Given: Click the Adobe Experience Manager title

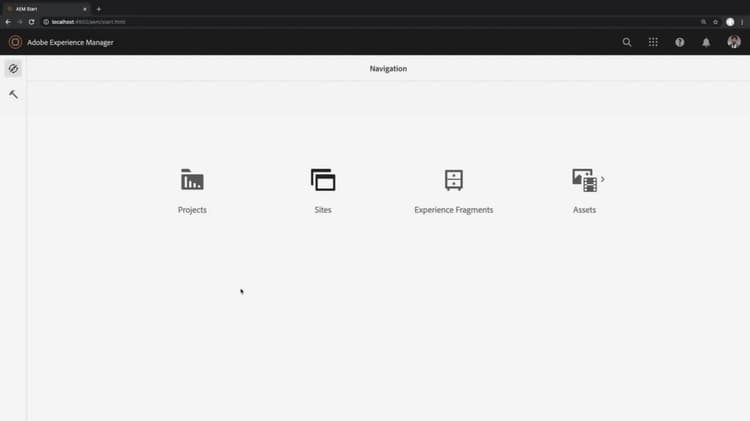Looking at the screenshot, I should click(70, 43).
